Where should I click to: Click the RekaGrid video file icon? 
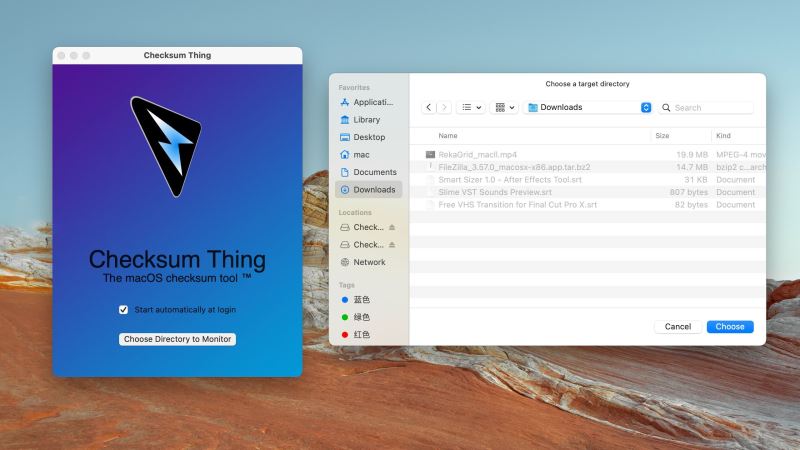[x=430, y=155]
